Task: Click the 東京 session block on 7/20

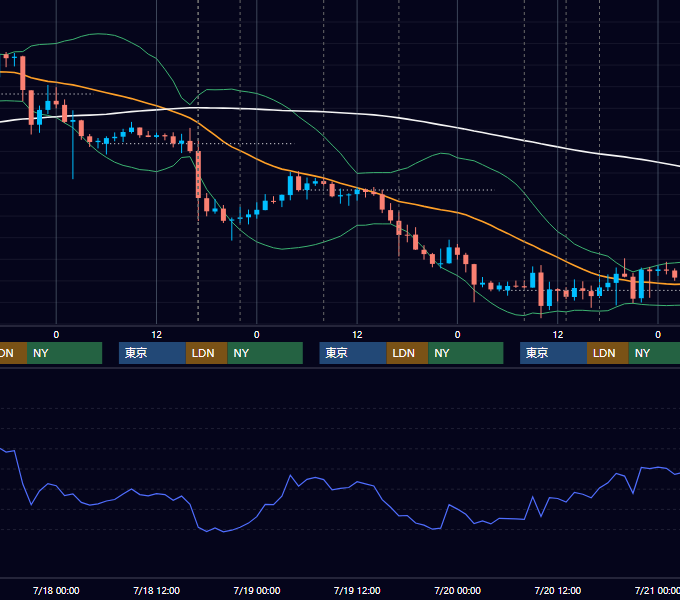Action: 553,353
